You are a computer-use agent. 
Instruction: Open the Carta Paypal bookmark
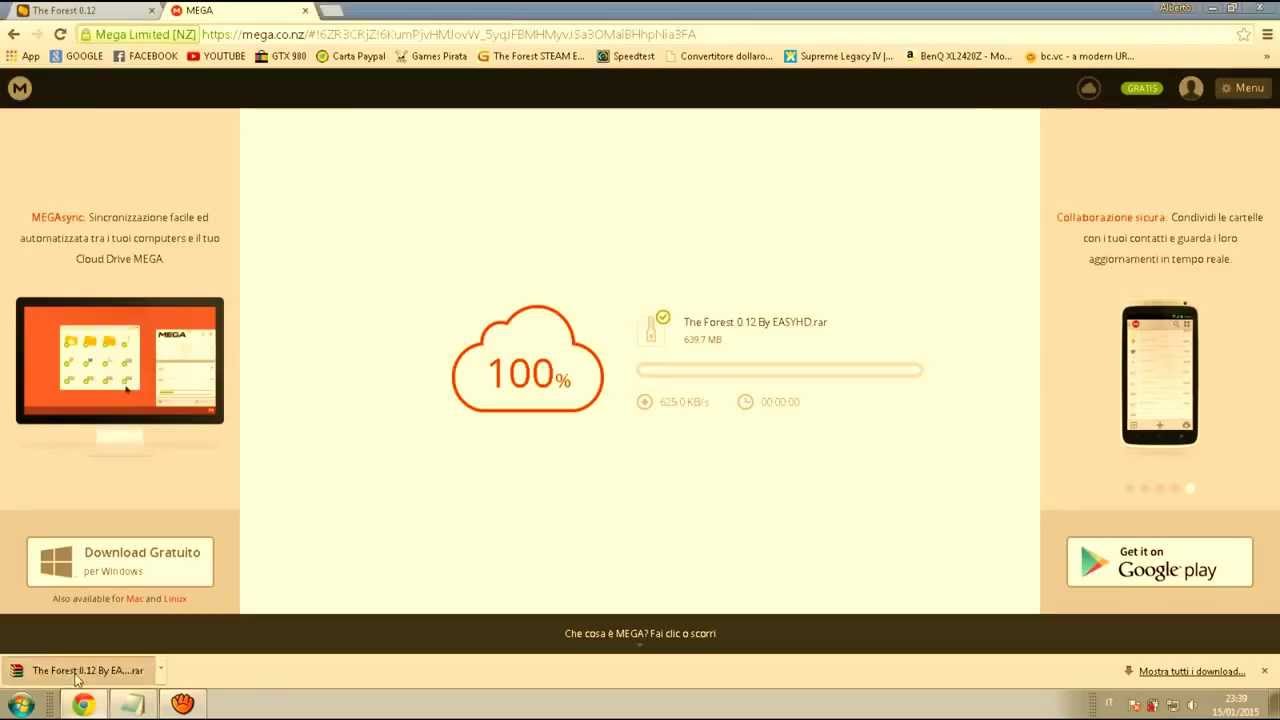350,56
